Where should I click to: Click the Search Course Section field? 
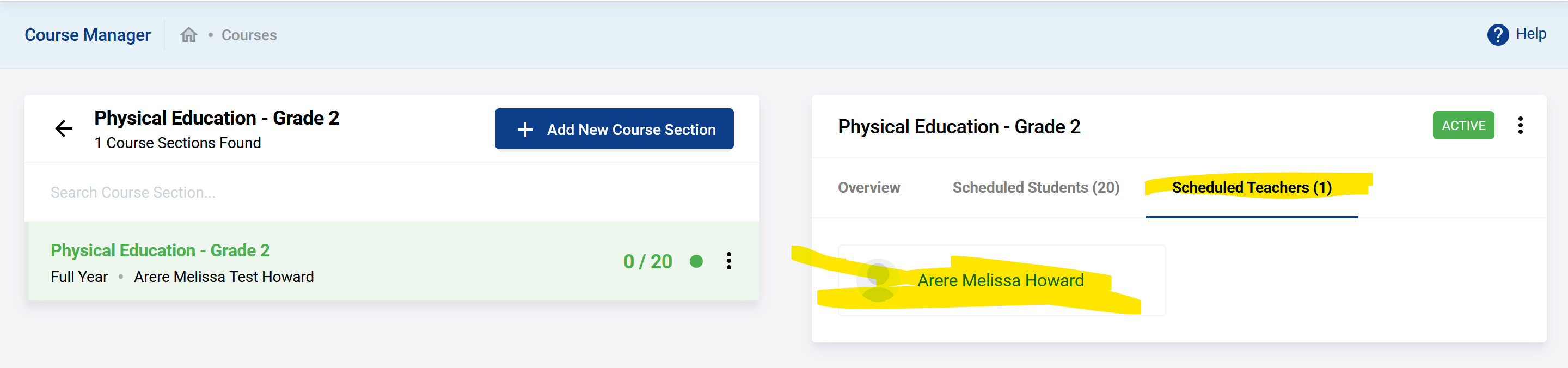coord(243,192)
